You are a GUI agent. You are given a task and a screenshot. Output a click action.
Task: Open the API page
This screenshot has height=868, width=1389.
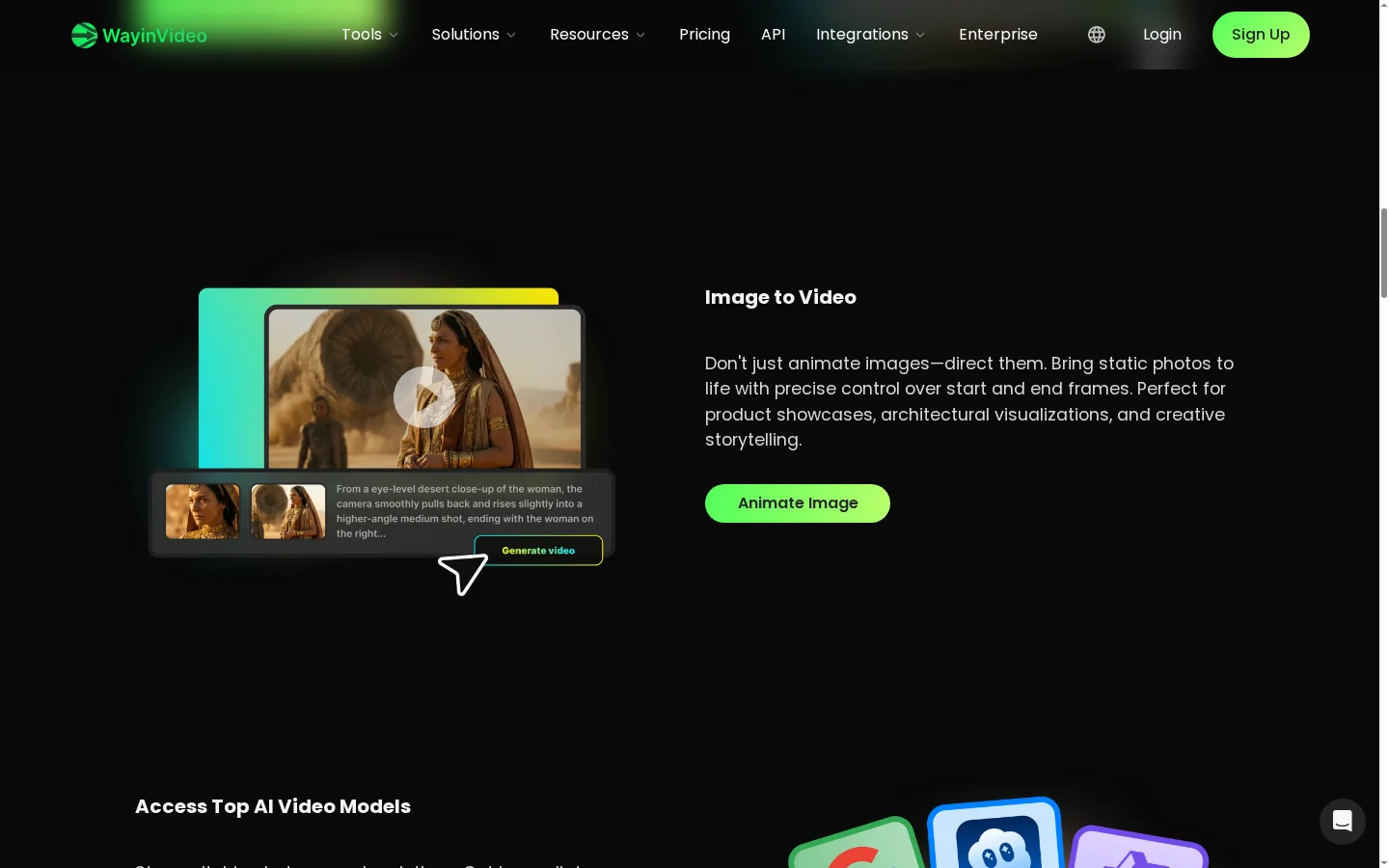click(x=774, y=35)
